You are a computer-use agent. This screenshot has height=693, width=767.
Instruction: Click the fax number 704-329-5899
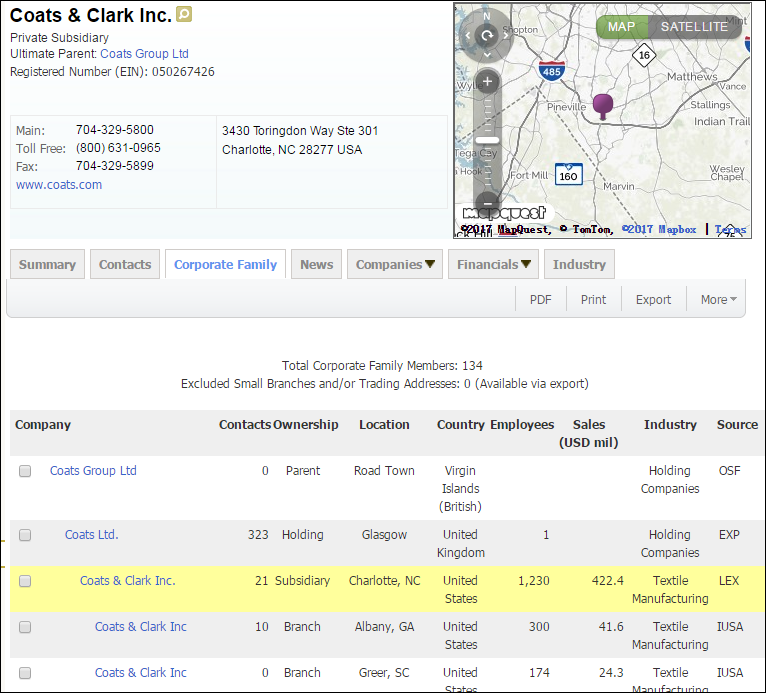click(114, 166)
